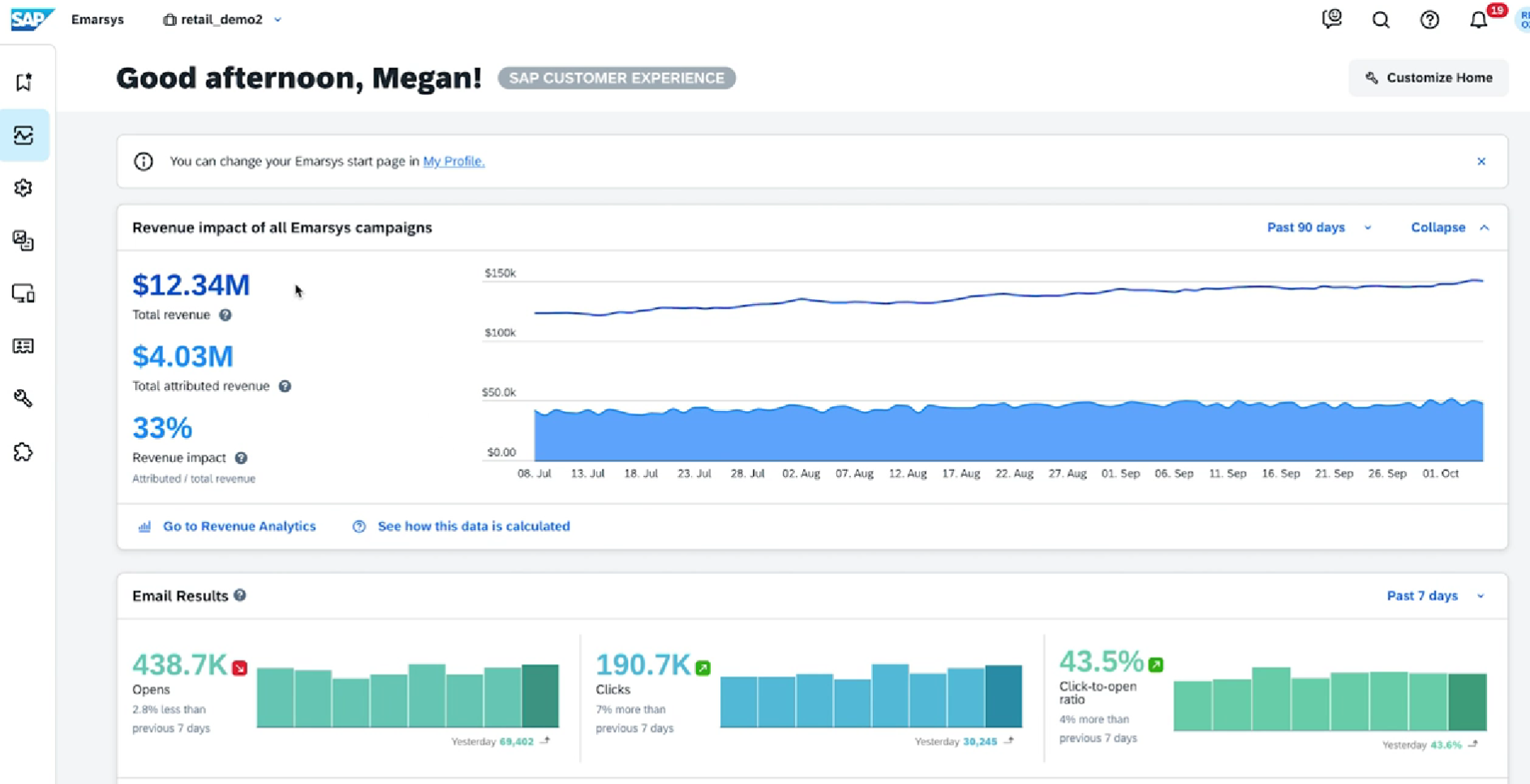Click the $4.03M attributed revenue value

183,357
